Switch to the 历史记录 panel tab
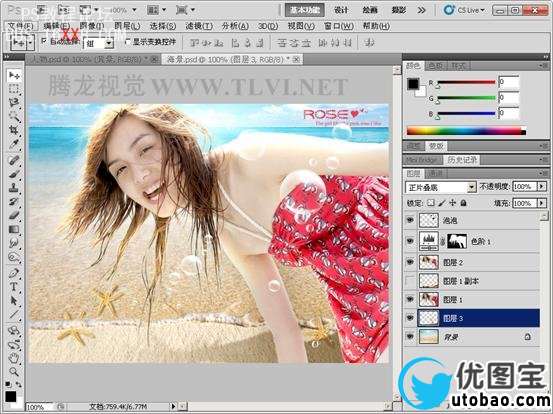This screenshot has width=553, height=414. click(x=461, y=160)
